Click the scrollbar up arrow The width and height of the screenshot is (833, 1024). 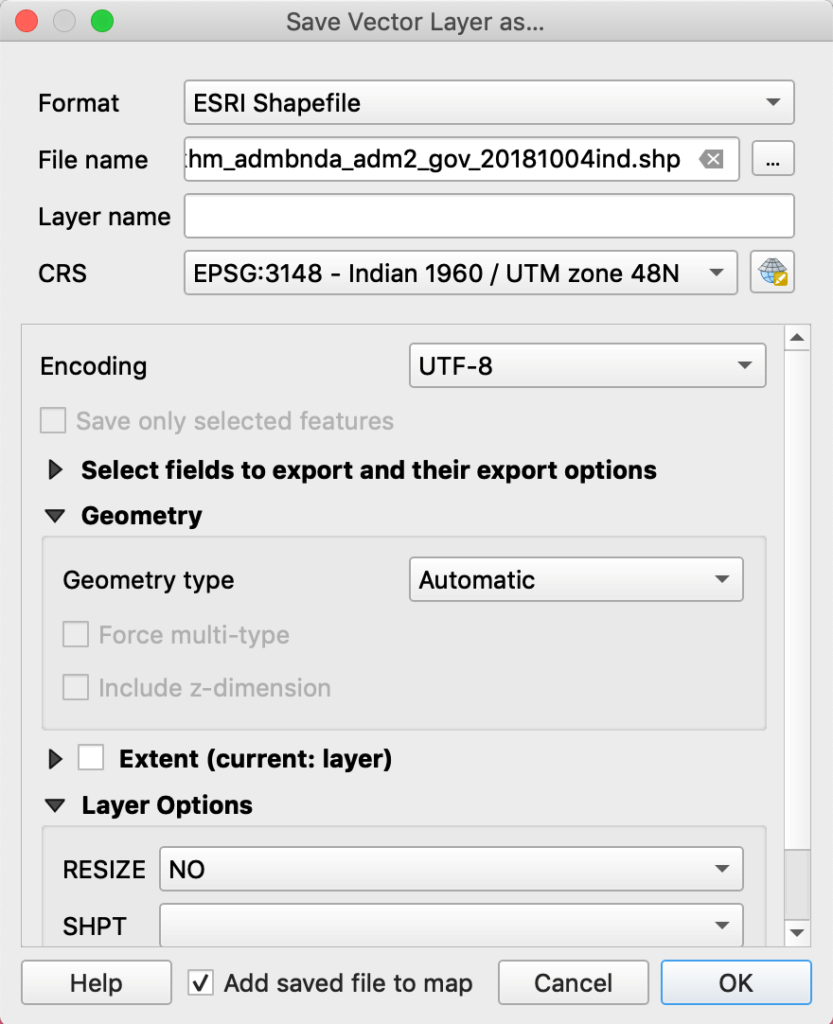pyautogui.click(x=797, y=338)
